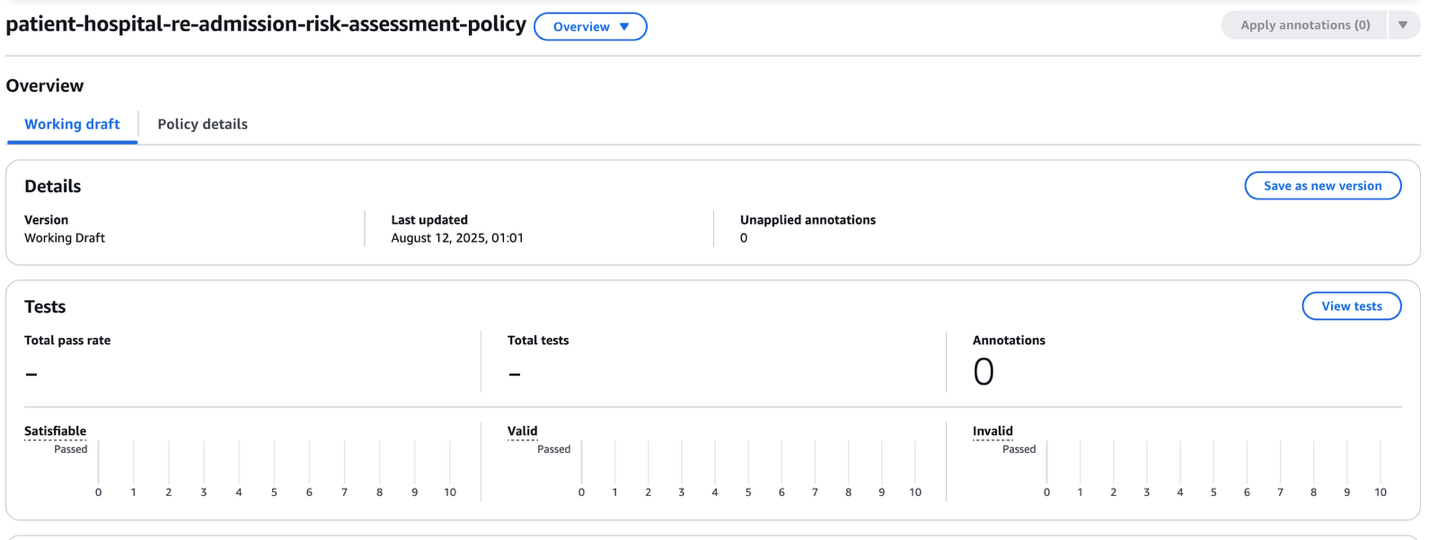
Task: Expand the arrow next to Apply annotations
Action: click(1404, 26)
